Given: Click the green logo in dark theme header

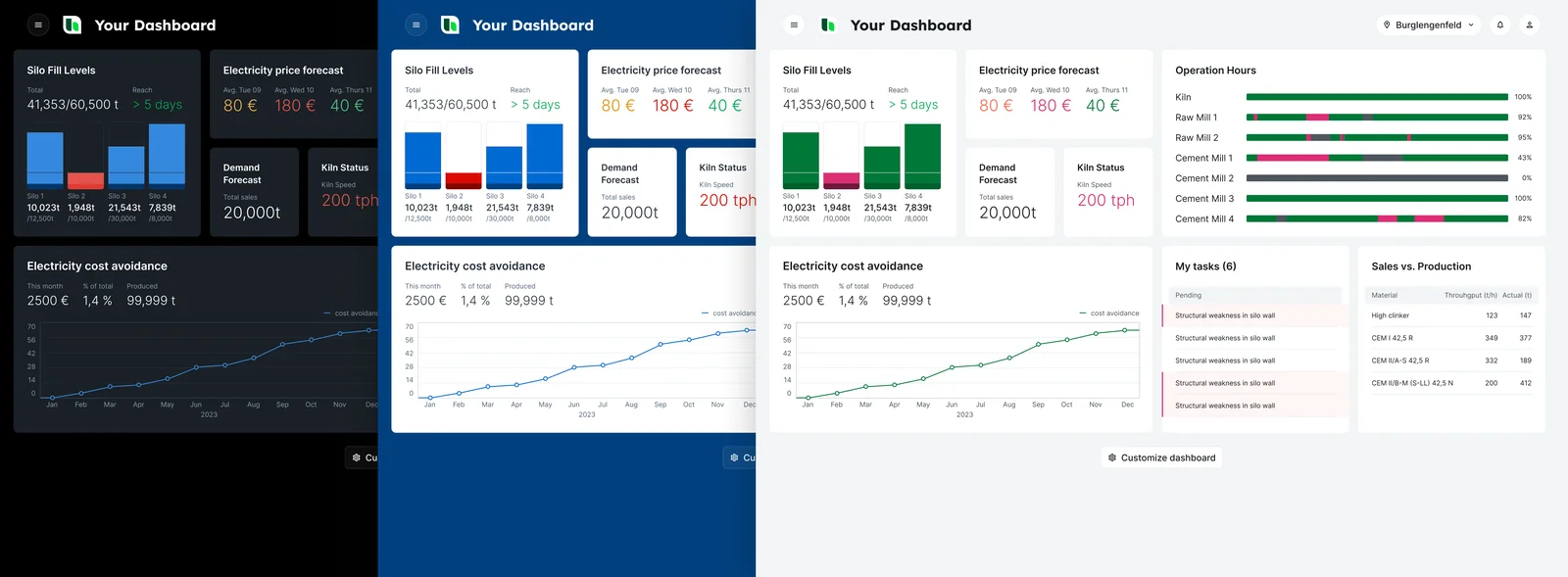Looking at the screenshot, I should pyautogui.click(x=72, y=25).
